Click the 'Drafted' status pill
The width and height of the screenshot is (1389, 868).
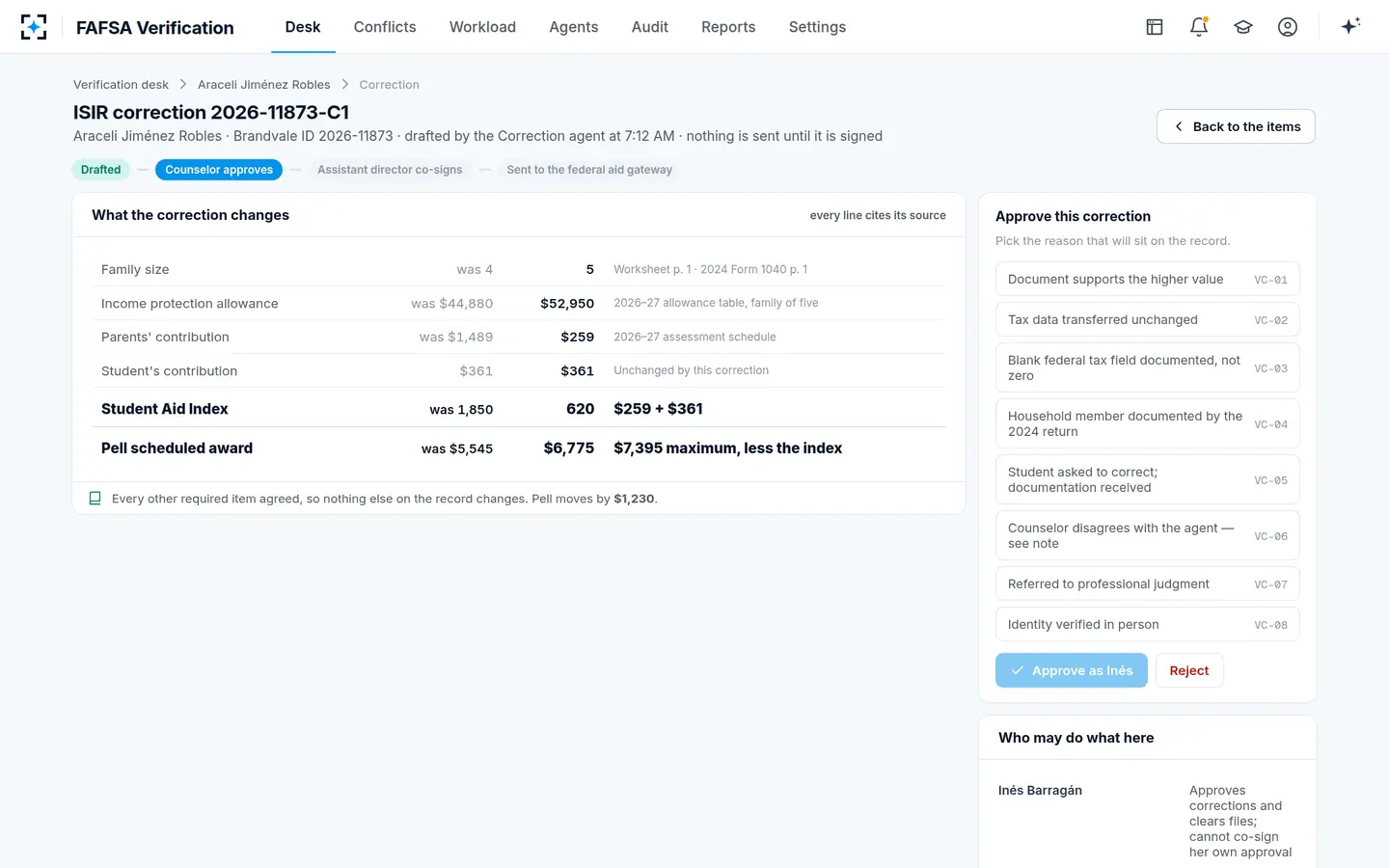101,170
